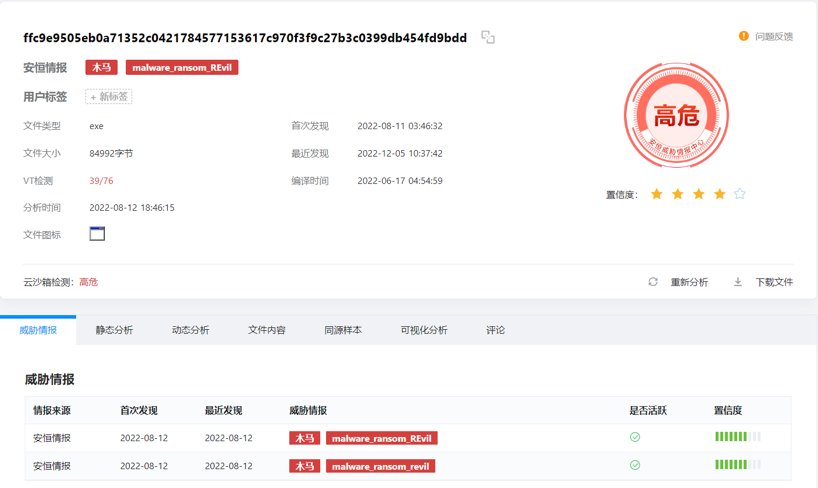This screenshot has width=818, height=488.
Task: Click the copy hash icon
Action: (488, 37)
